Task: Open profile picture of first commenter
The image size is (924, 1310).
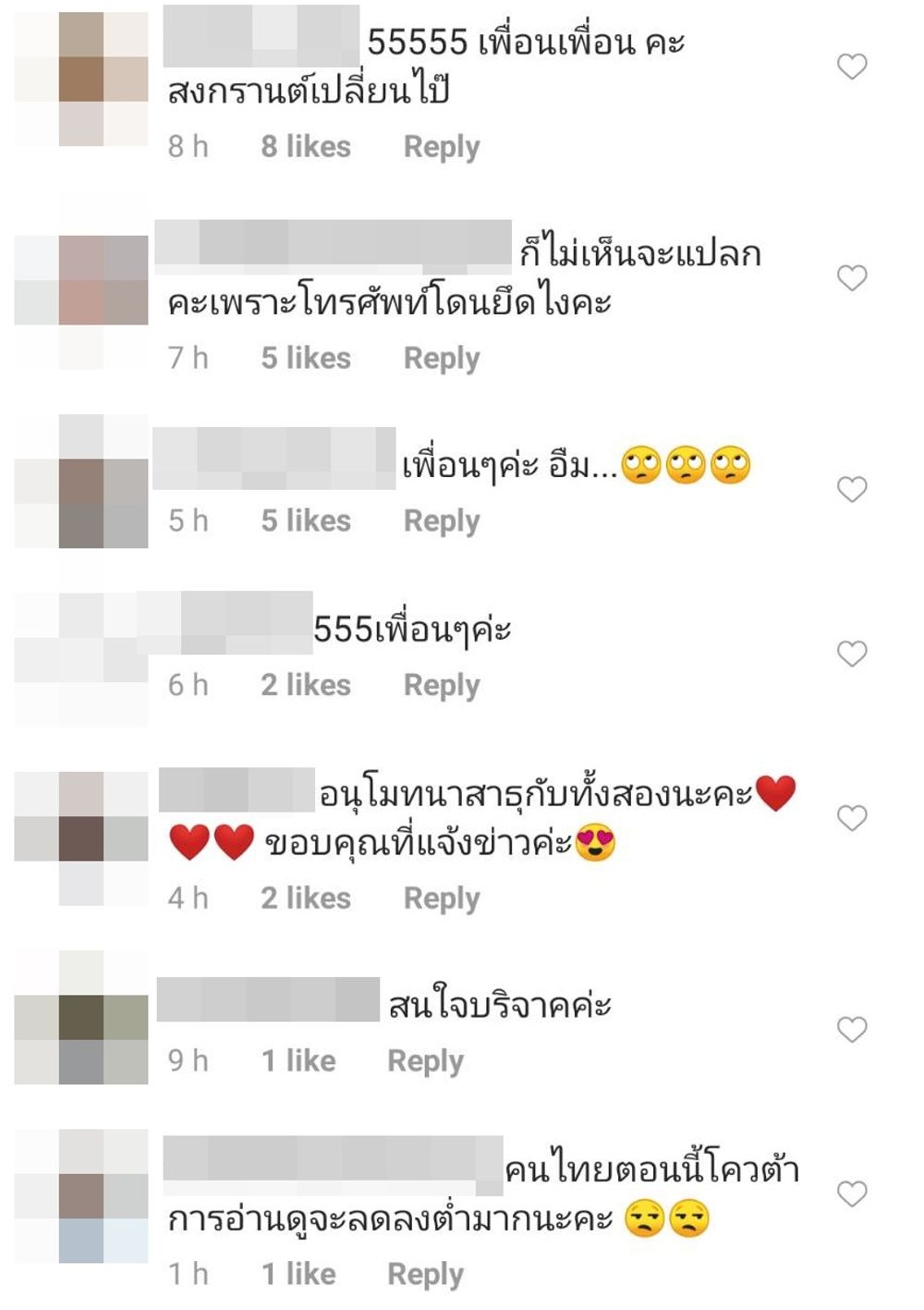Action: 81,79
